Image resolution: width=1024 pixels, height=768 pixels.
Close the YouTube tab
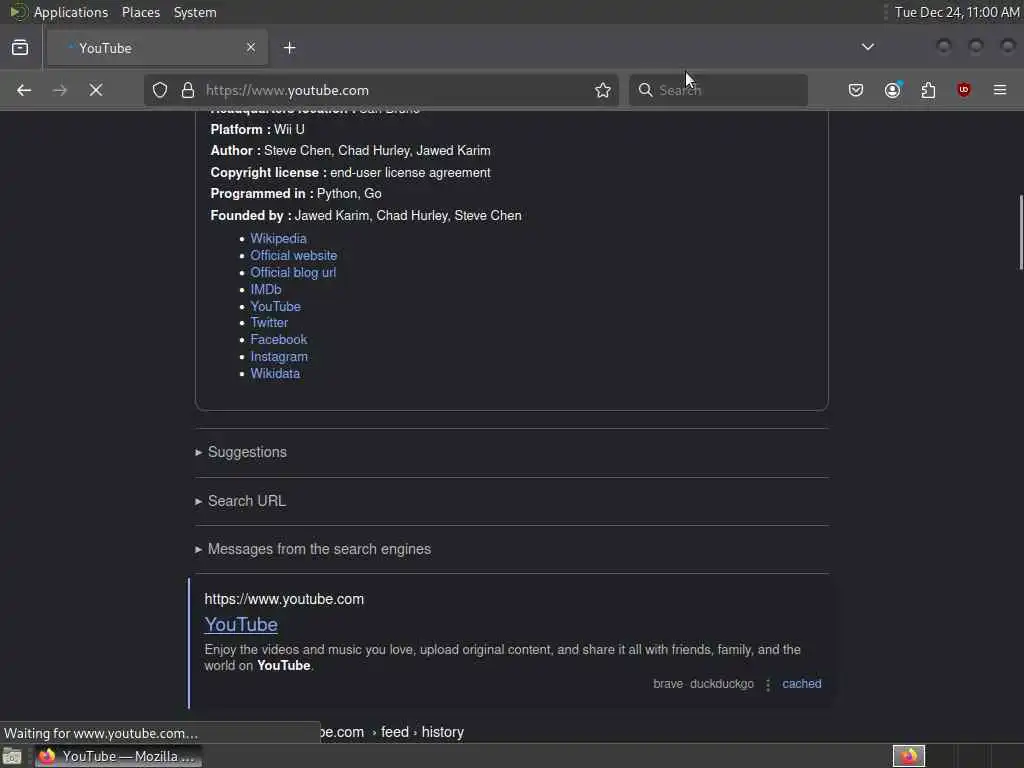pos(251,48)
